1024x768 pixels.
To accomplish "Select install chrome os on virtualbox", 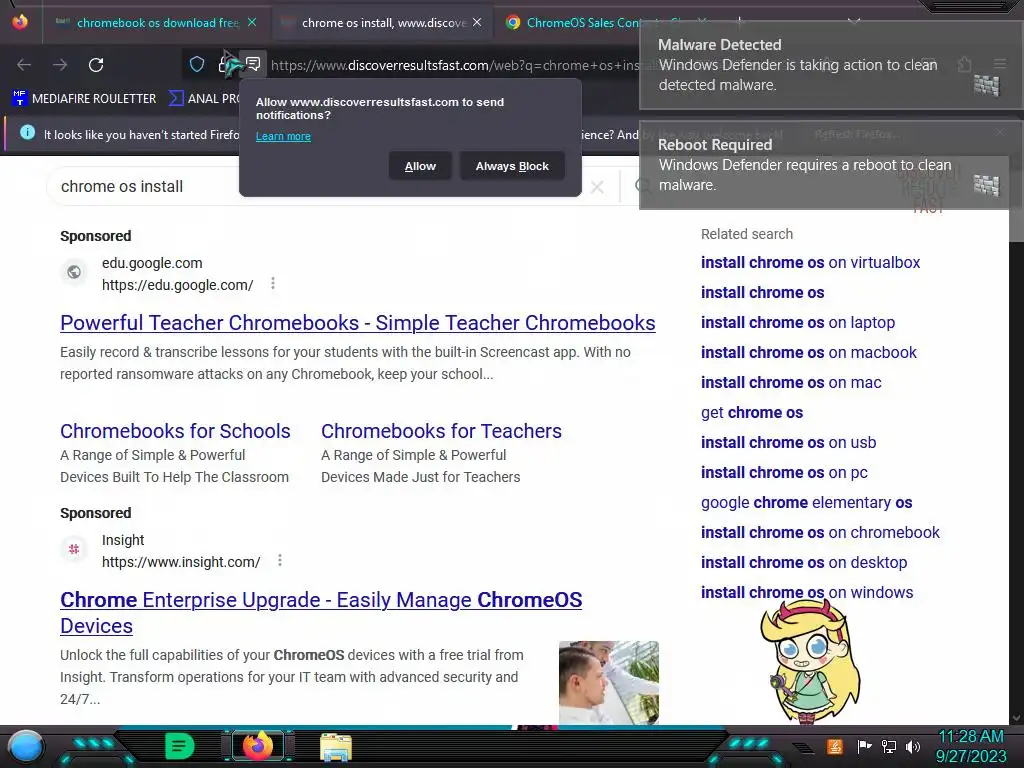I will pyautogui.click(x=810, y=263).
